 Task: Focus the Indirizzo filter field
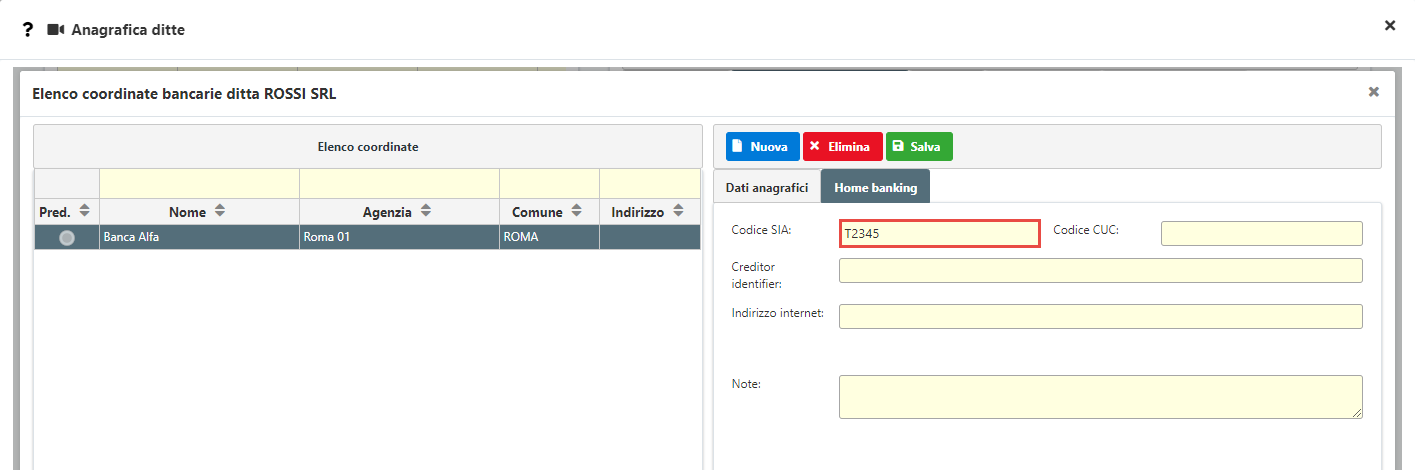coord(650,184)
